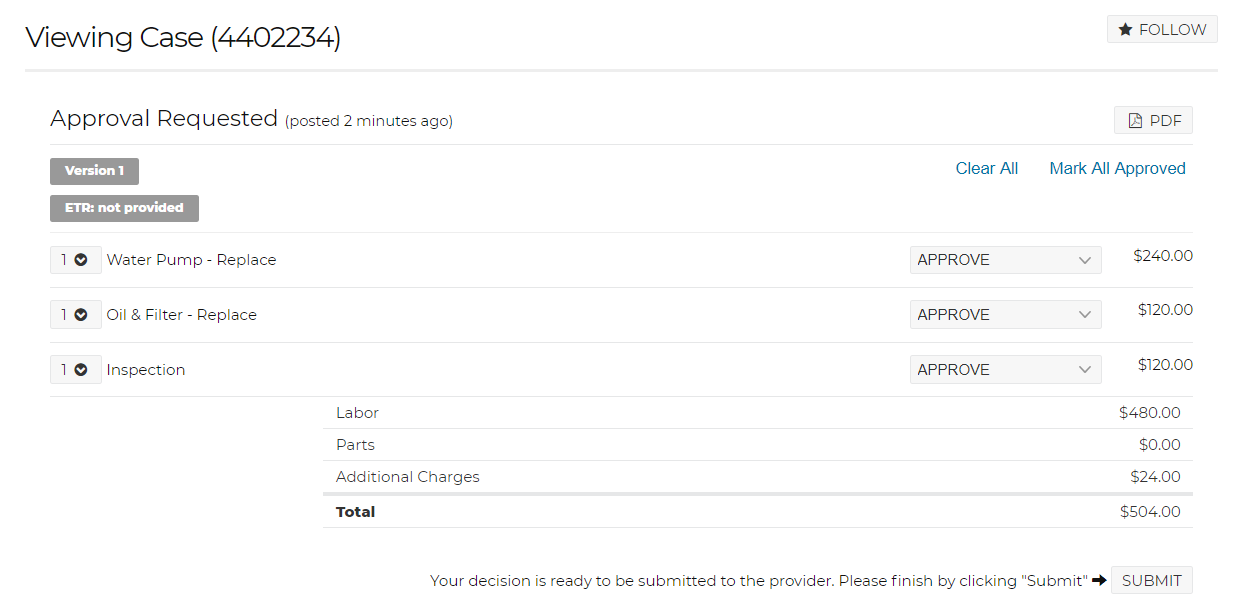1233x616 pixels.
Task: Click circled chevron icon beside Inspection
Action: [x=81, y=370]
